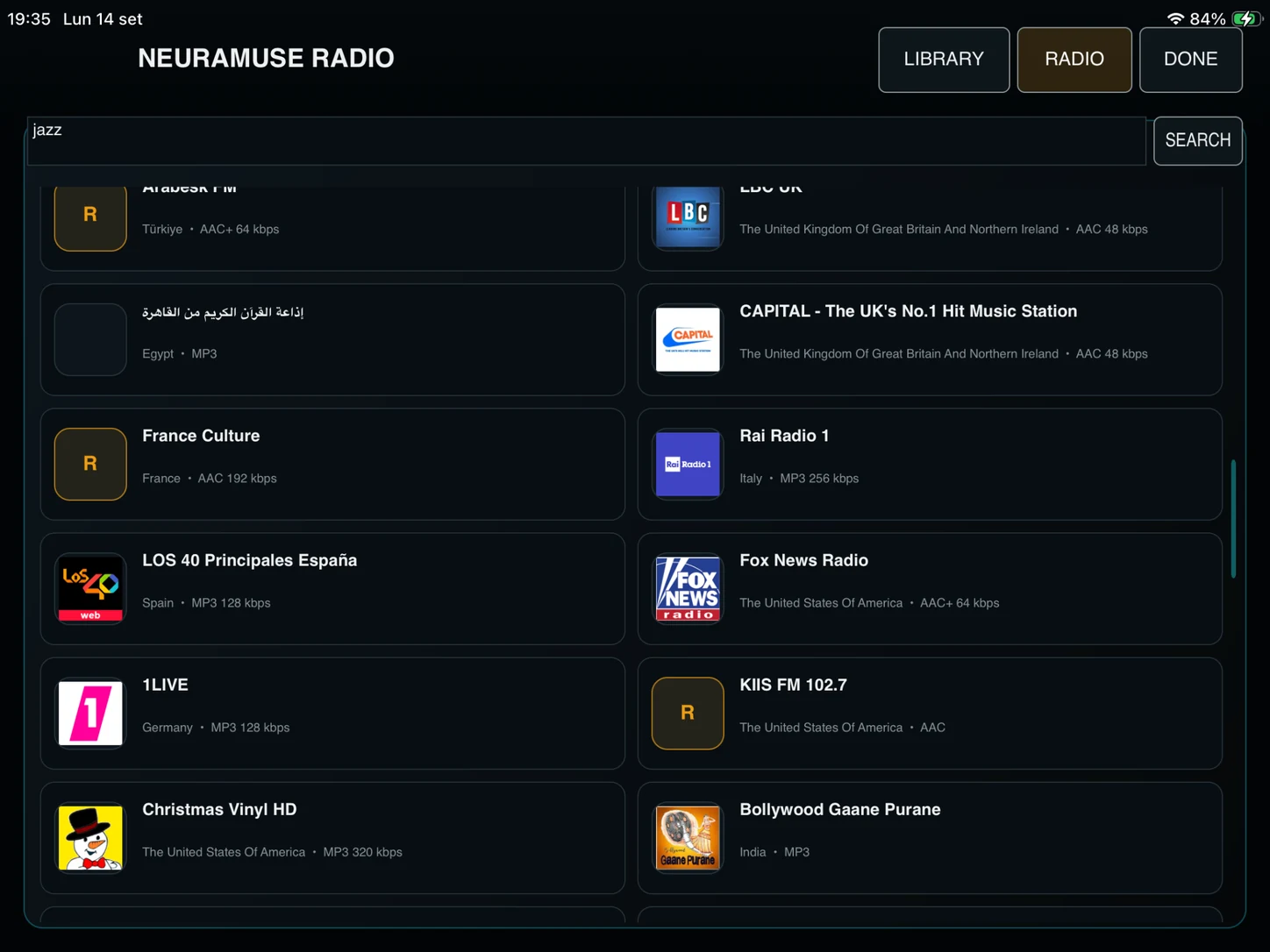Click the station list vertical scrollbar
The image size is (1270, 952).
click(x=1233, y=518)
